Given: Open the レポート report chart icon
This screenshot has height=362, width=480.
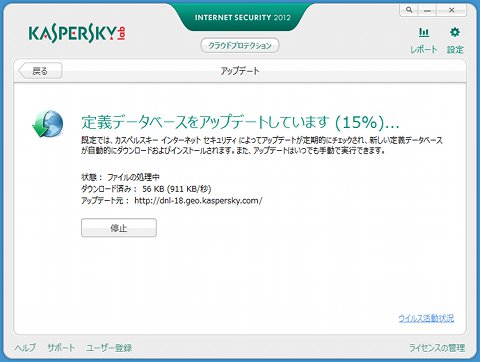Looking at the screenshot, I should pyautogui.click(x=424, y=32).
